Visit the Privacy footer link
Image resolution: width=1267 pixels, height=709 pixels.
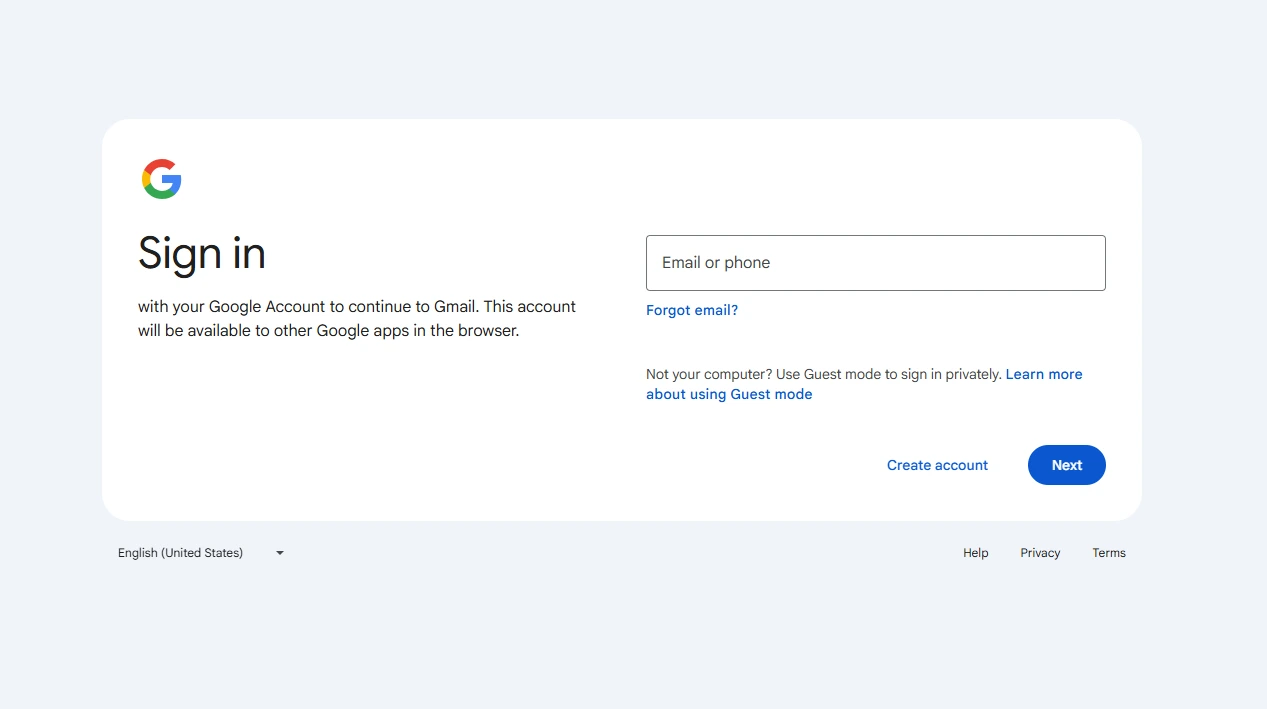pyautogui.click(x=1040, y=553)
